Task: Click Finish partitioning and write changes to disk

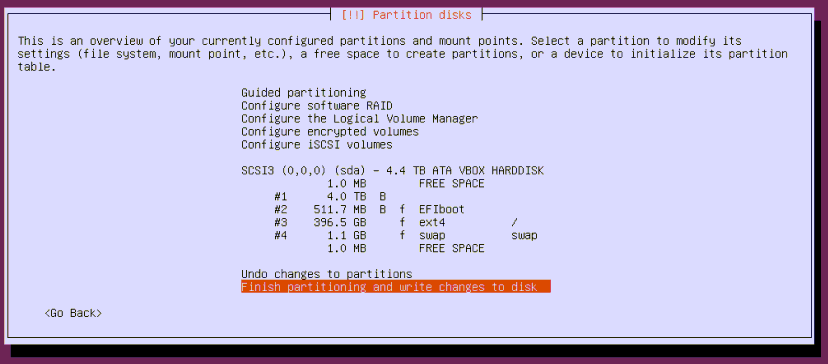Action: 396,287
